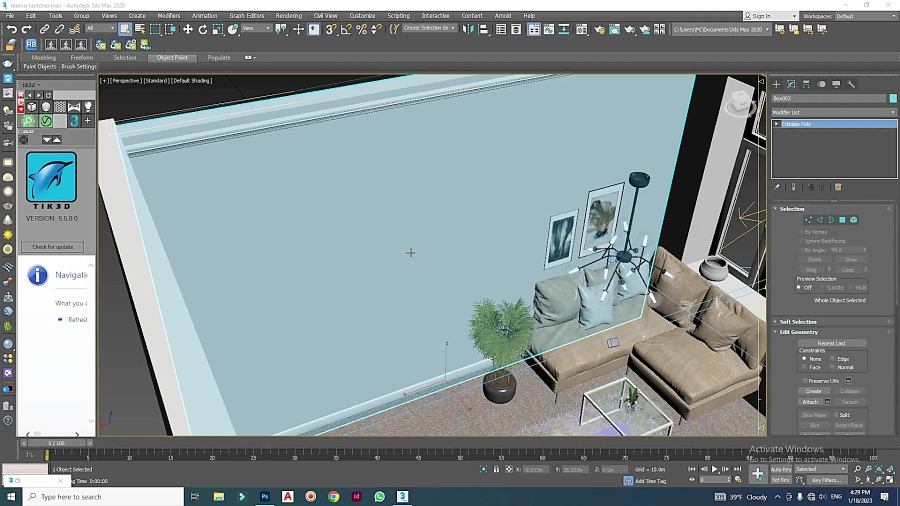Enable the Preserve UVs checkbox
The image size is (900, 506).
[805, 381]
